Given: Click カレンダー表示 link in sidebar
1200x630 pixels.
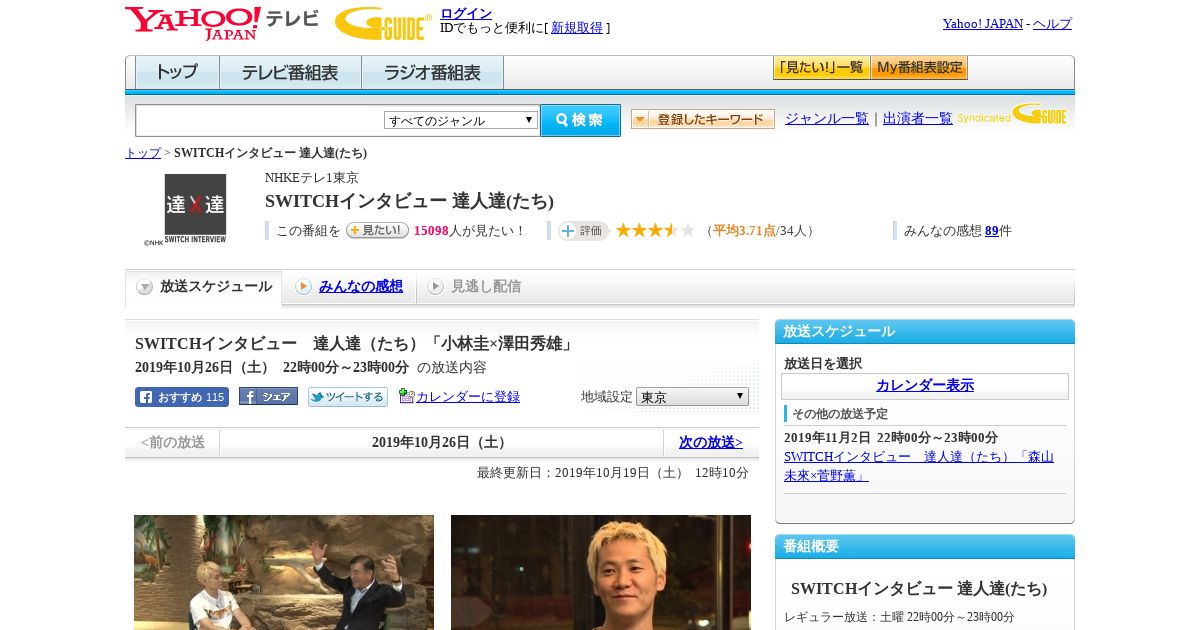Looking at the screenshot, I should 925,385.
